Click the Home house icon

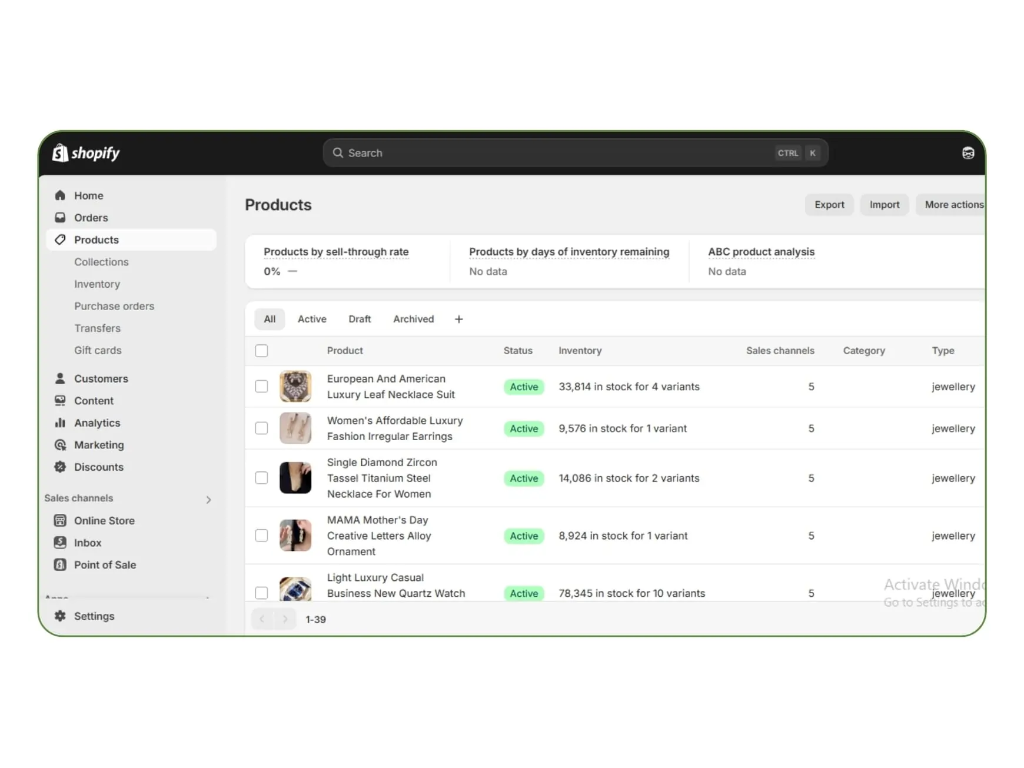(60, 195)
